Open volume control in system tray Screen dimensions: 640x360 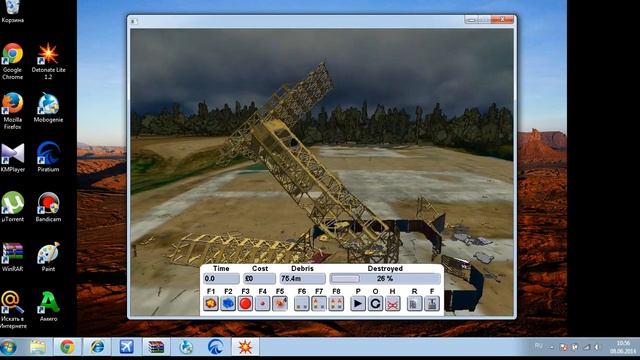click(x=597, y=347)
